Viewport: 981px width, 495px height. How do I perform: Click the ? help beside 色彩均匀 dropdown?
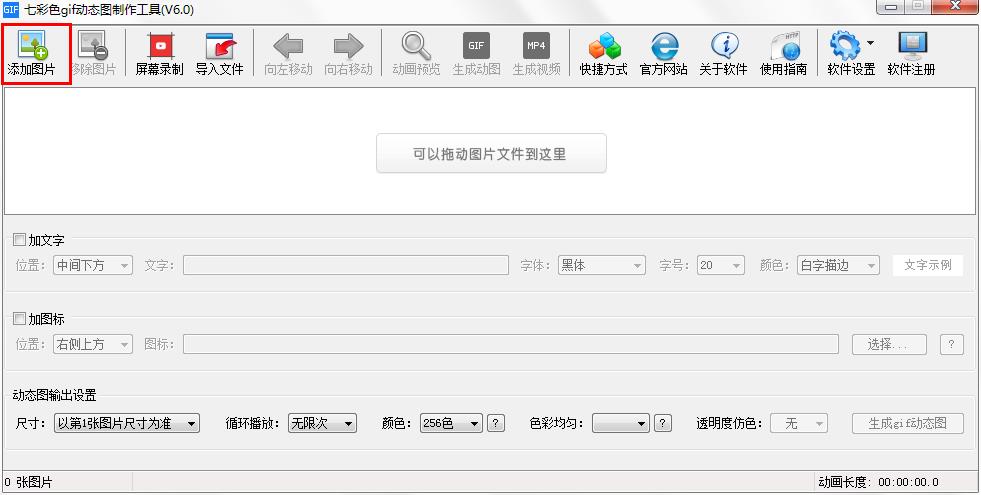click(663, 423)
